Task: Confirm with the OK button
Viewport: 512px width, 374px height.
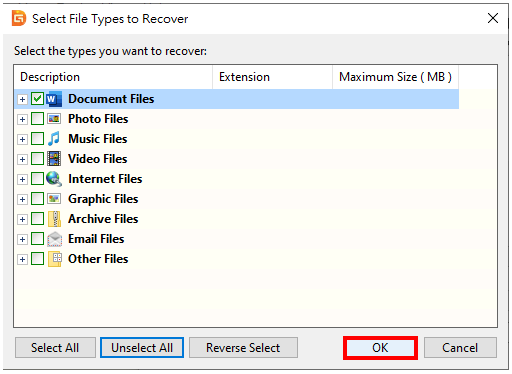Action: 380,348
